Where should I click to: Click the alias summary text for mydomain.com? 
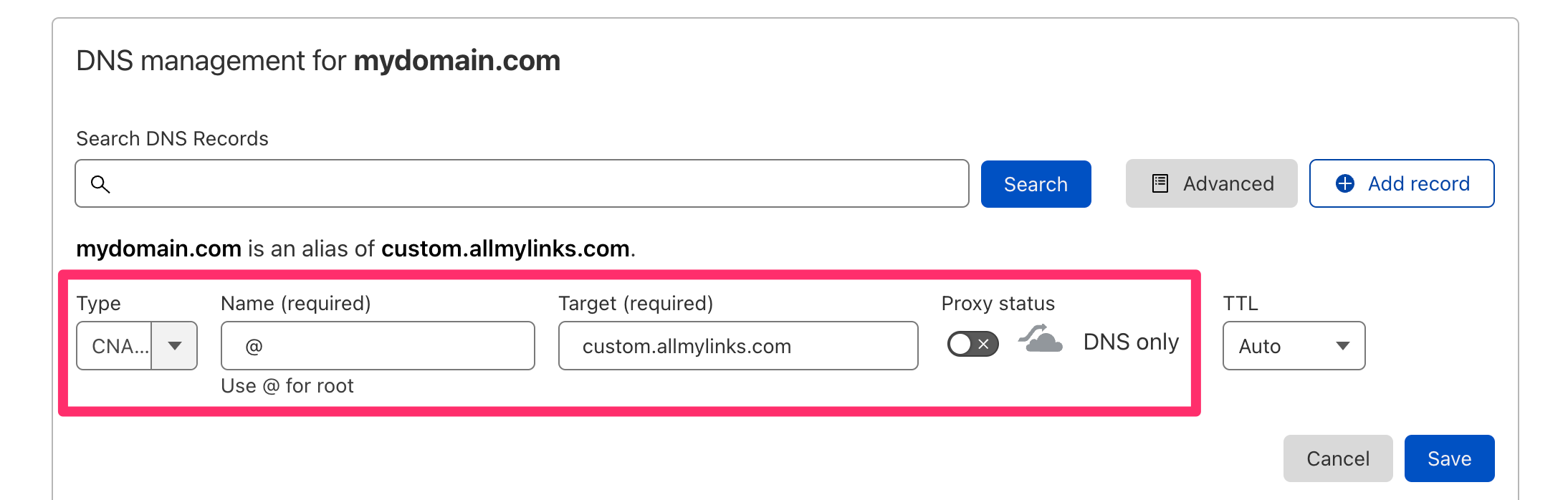[x=355, y=249]
